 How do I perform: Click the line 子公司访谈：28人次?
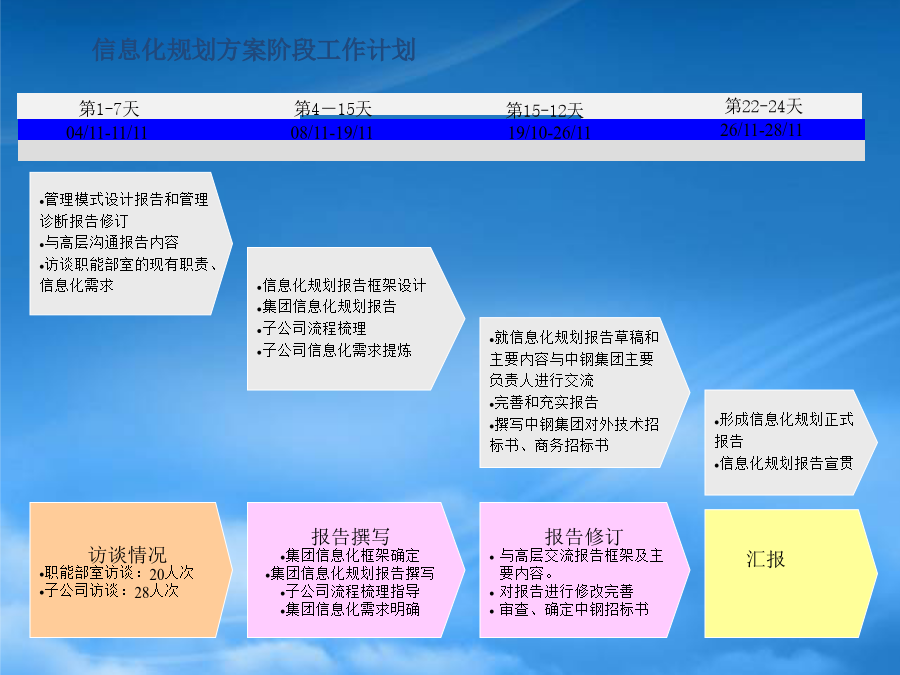pyautogui.click(x=109, y=591)
